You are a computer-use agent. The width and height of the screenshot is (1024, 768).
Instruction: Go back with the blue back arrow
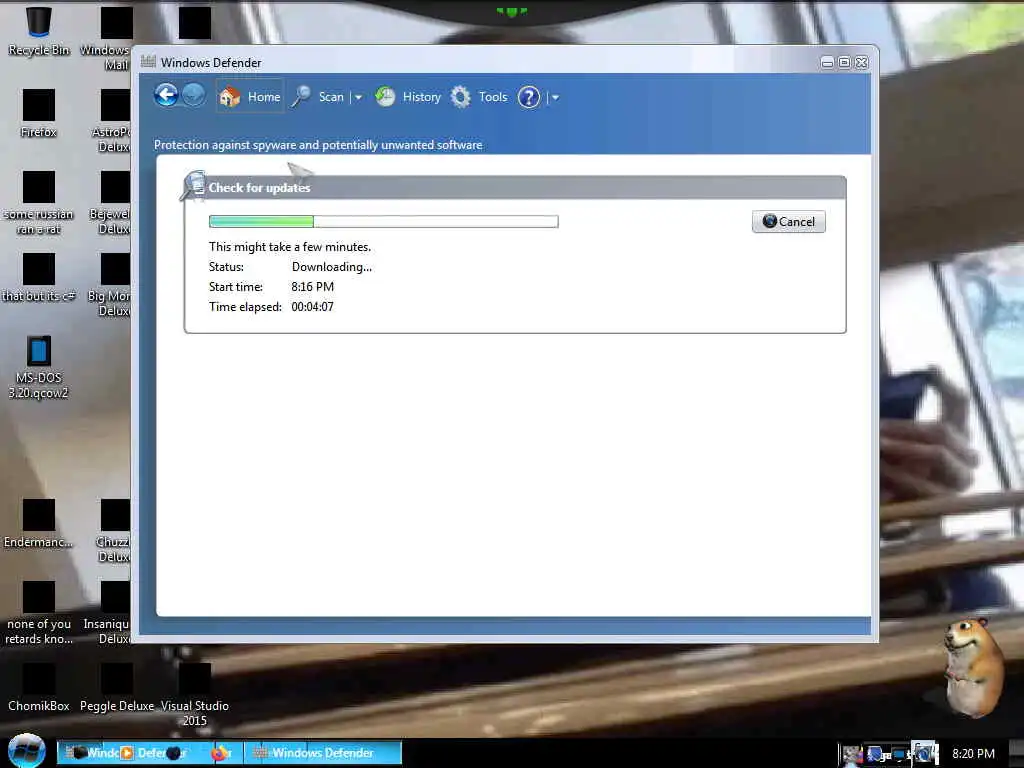pos(166,96)
